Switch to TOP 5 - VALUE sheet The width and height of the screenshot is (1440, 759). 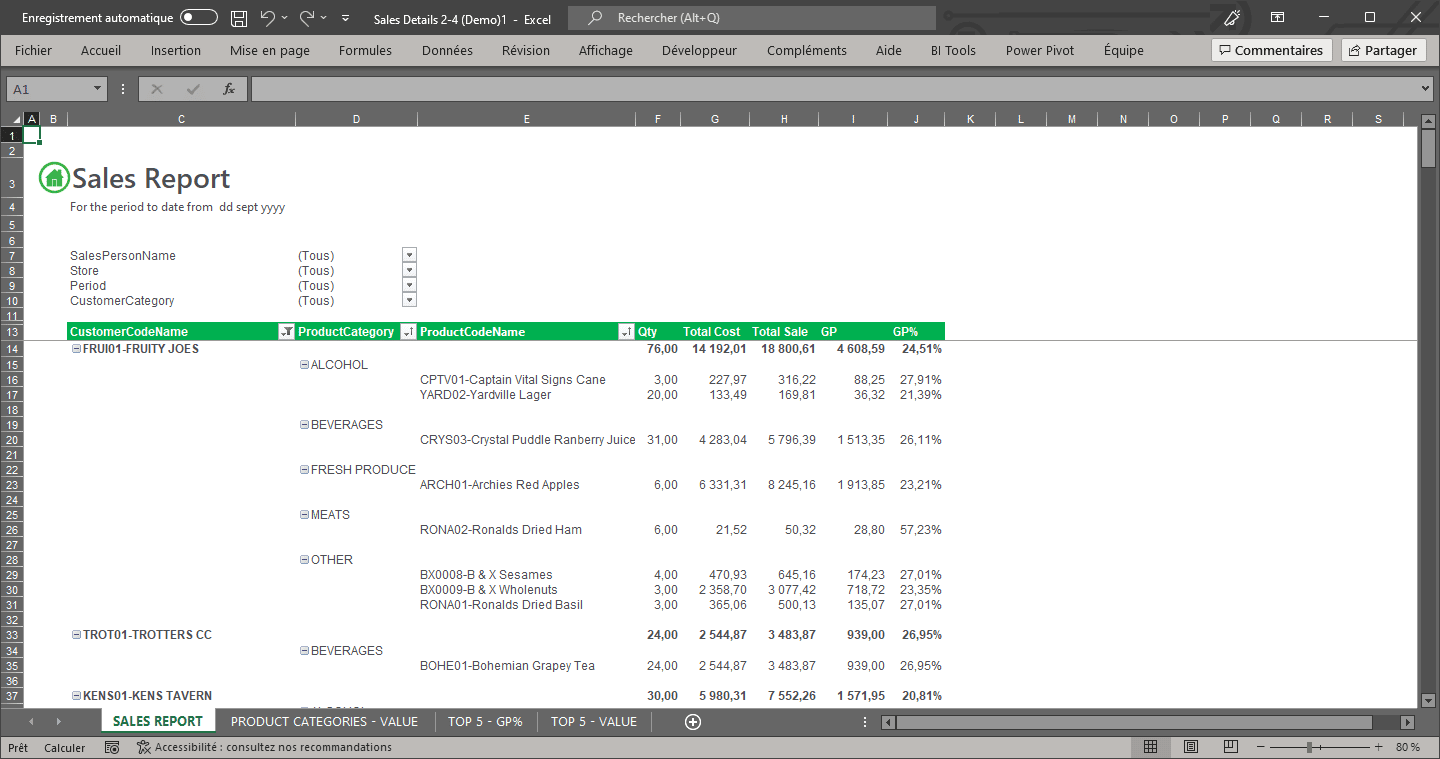(x=594, y=722)
